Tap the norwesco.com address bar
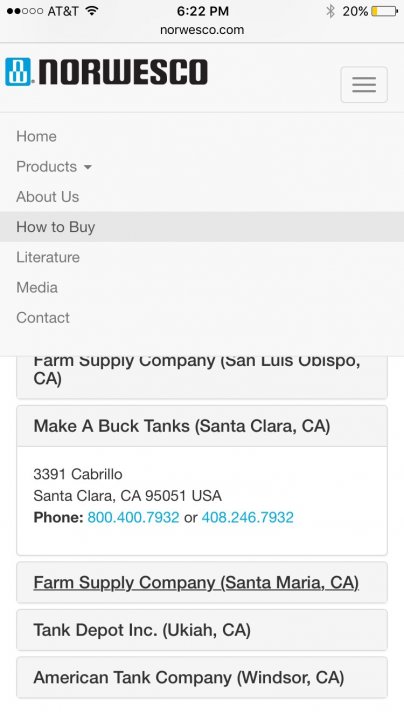Screen dimensions: 404x720 (x=202, y=30)
